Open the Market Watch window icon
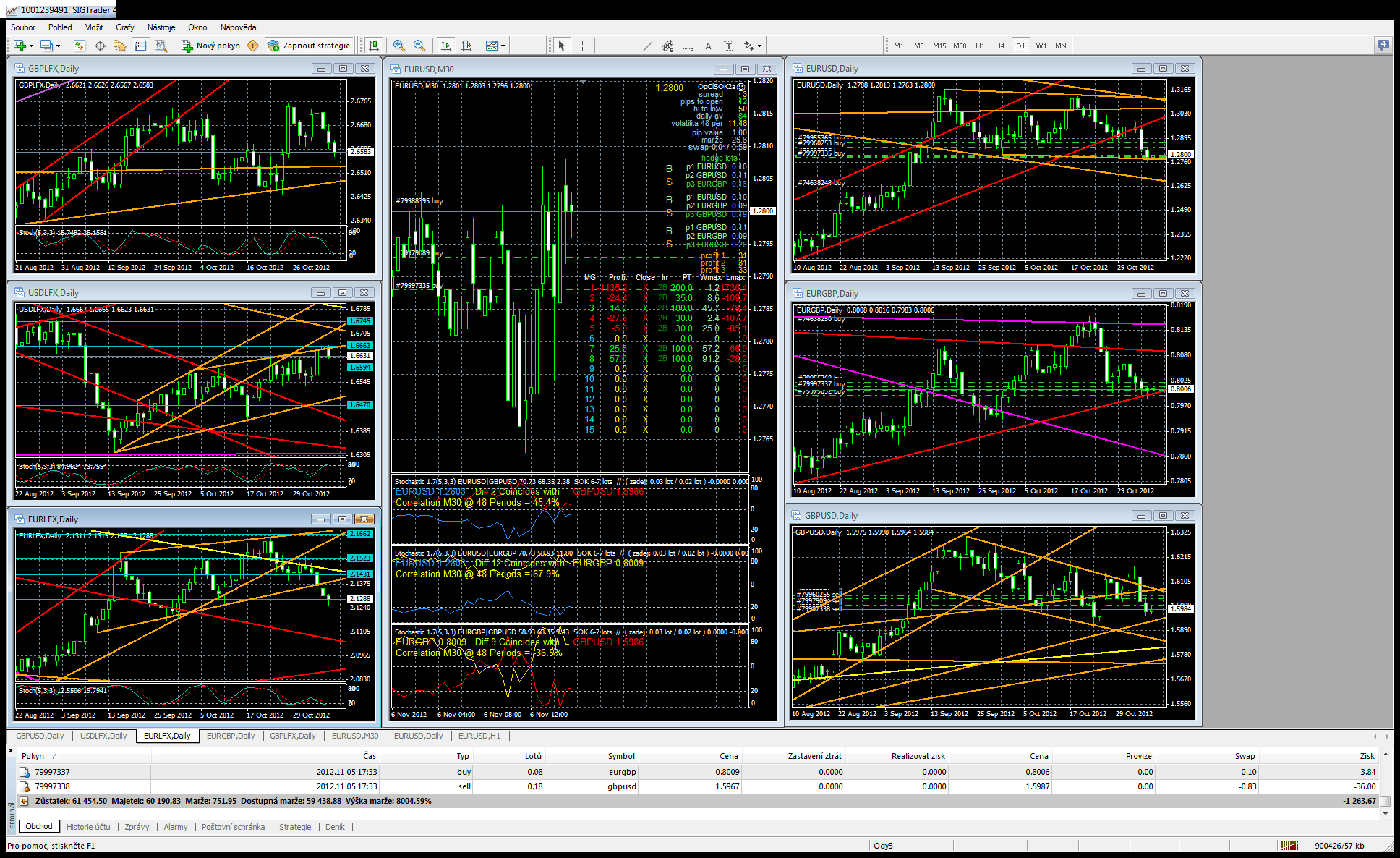1400x858 pixels. point(80,46)
